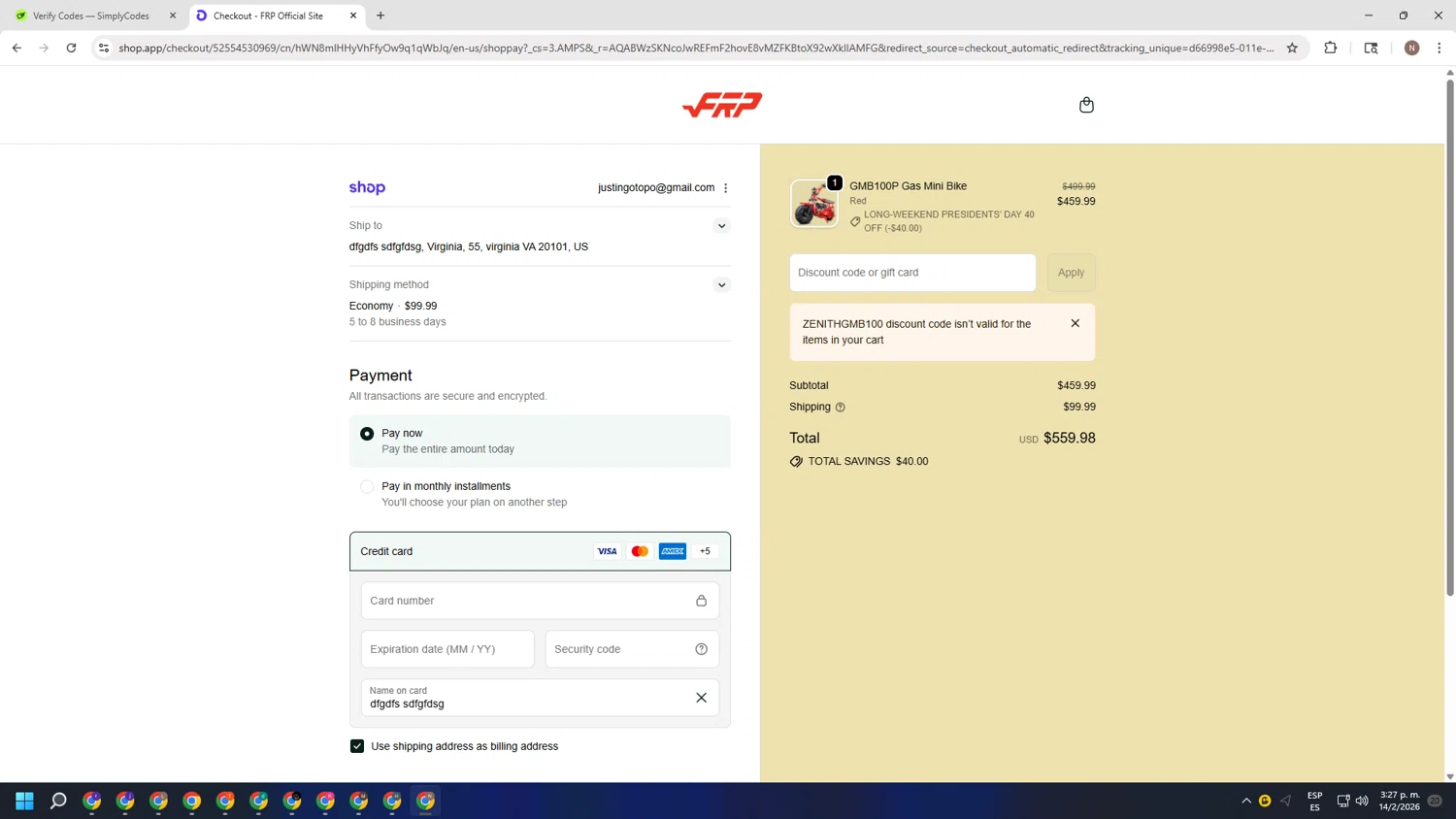Click justingotopo@gmail.com email text

pos(656,188)
